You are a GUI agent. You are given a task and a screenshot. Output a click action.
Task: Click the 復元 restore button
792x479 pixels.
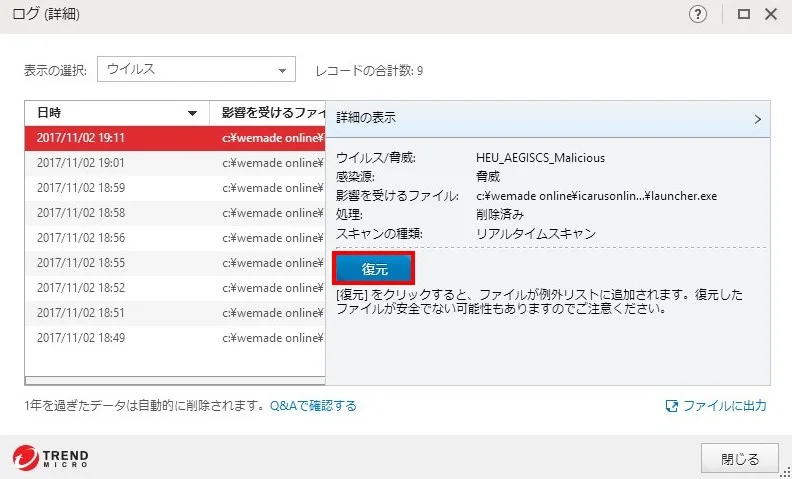point(374,269)
